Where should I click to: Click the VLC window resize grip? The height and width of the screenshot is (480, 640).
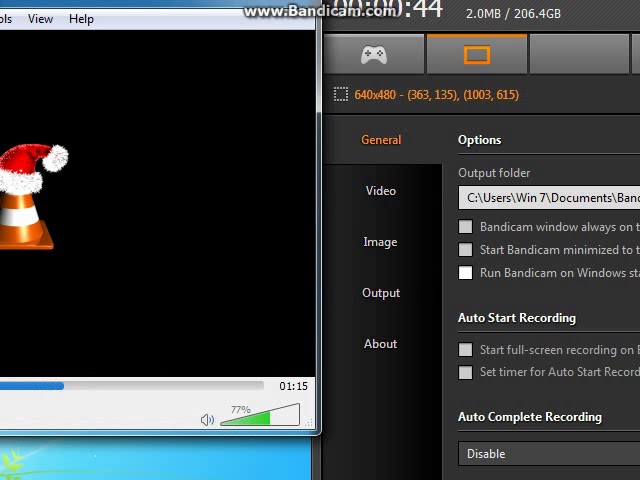pyautogui.click(x=309, y=423)
